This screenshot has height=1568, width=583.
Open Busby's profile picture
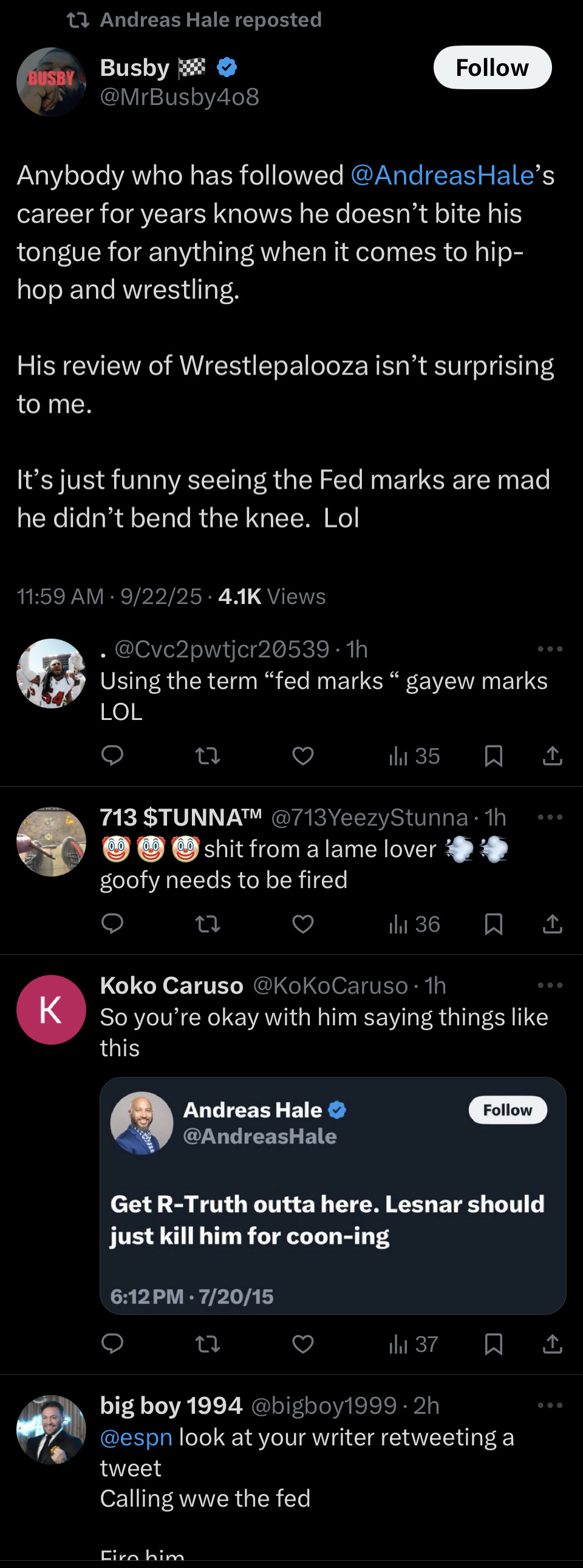pyautogui.click(x=51, y=81)
